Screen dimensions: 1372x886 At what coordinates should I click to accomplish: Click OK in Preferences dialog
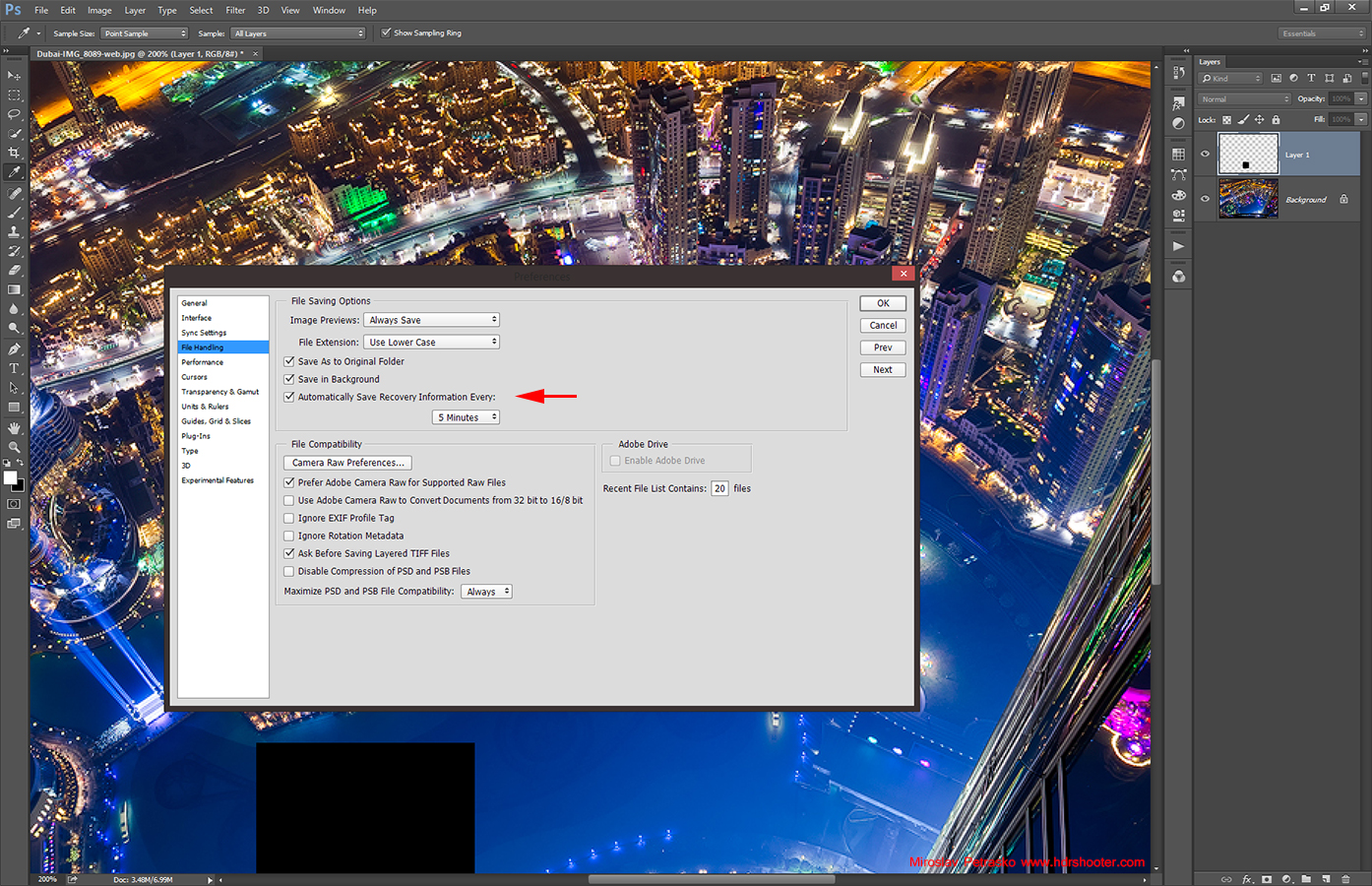pos(883,303)
